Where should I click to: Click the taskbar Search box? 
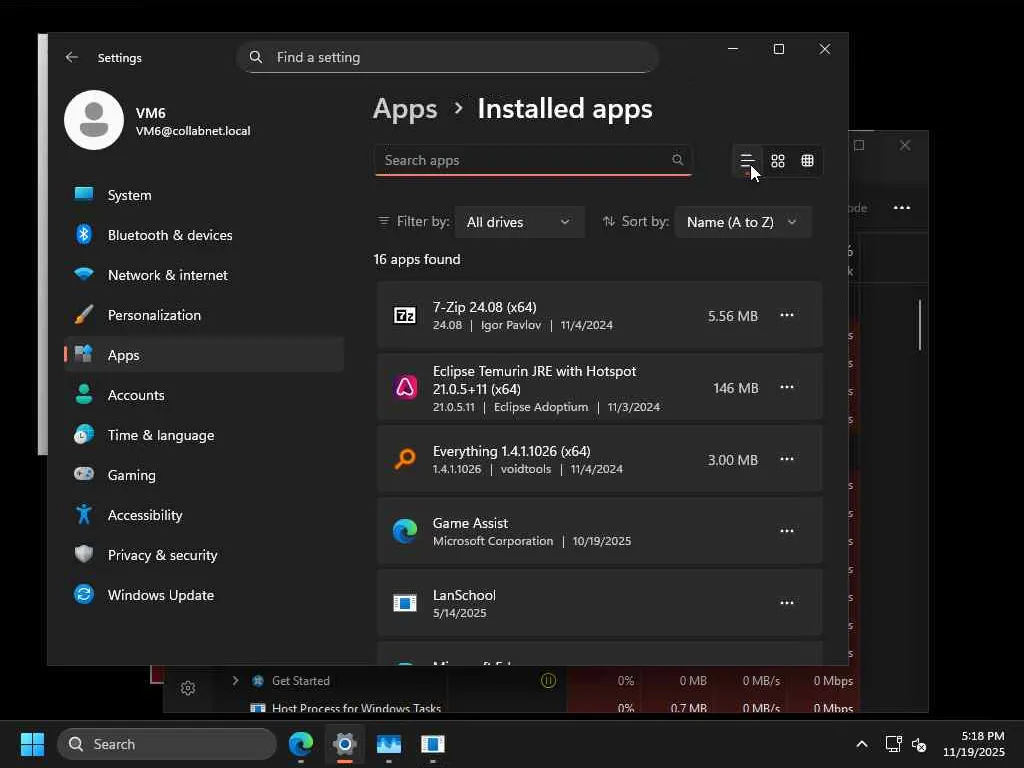[x=167, y=744]
